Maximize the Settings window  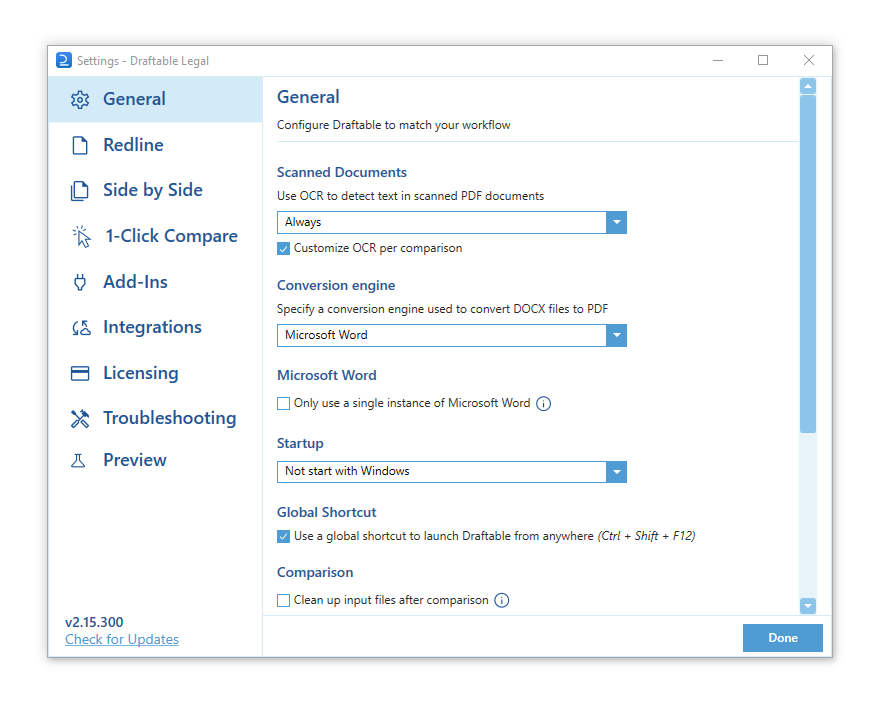tap(763, 61)
